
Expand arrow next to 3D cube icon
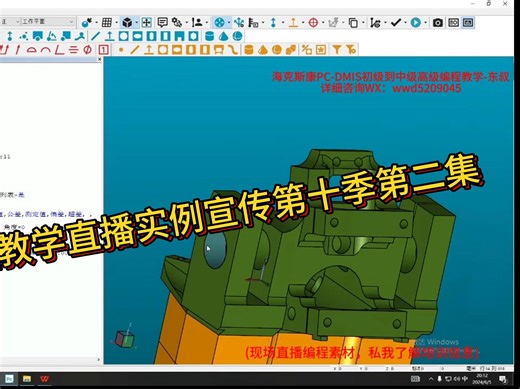(x=136, y=23)
